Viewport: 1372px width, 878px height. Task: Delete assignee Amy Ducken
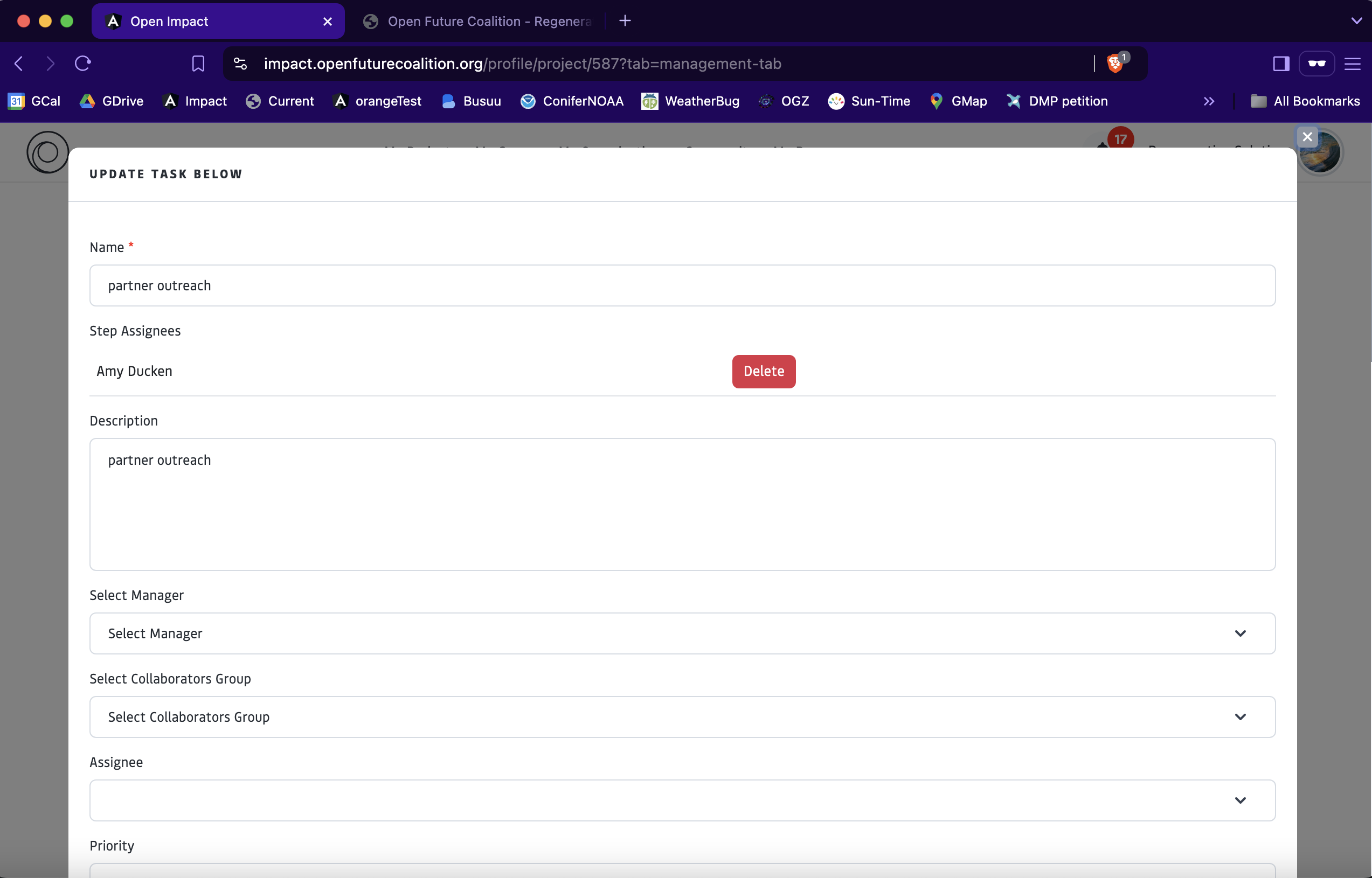pos(763,371)
